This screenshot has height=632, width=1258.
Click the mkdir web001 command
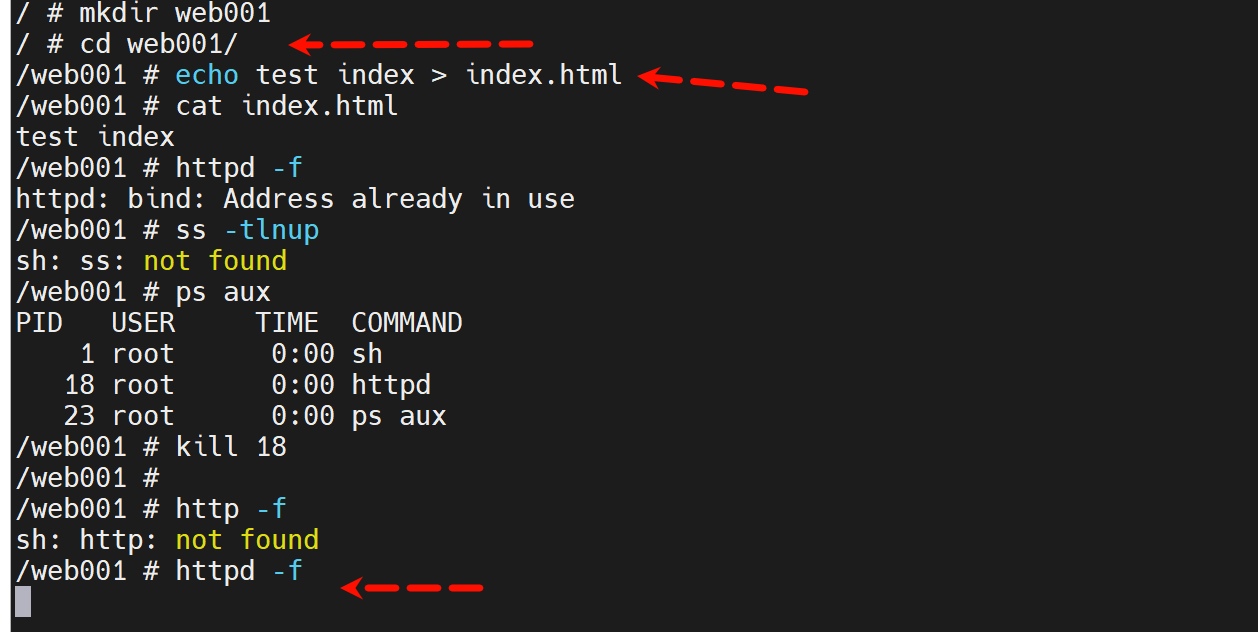coord(173,14)
